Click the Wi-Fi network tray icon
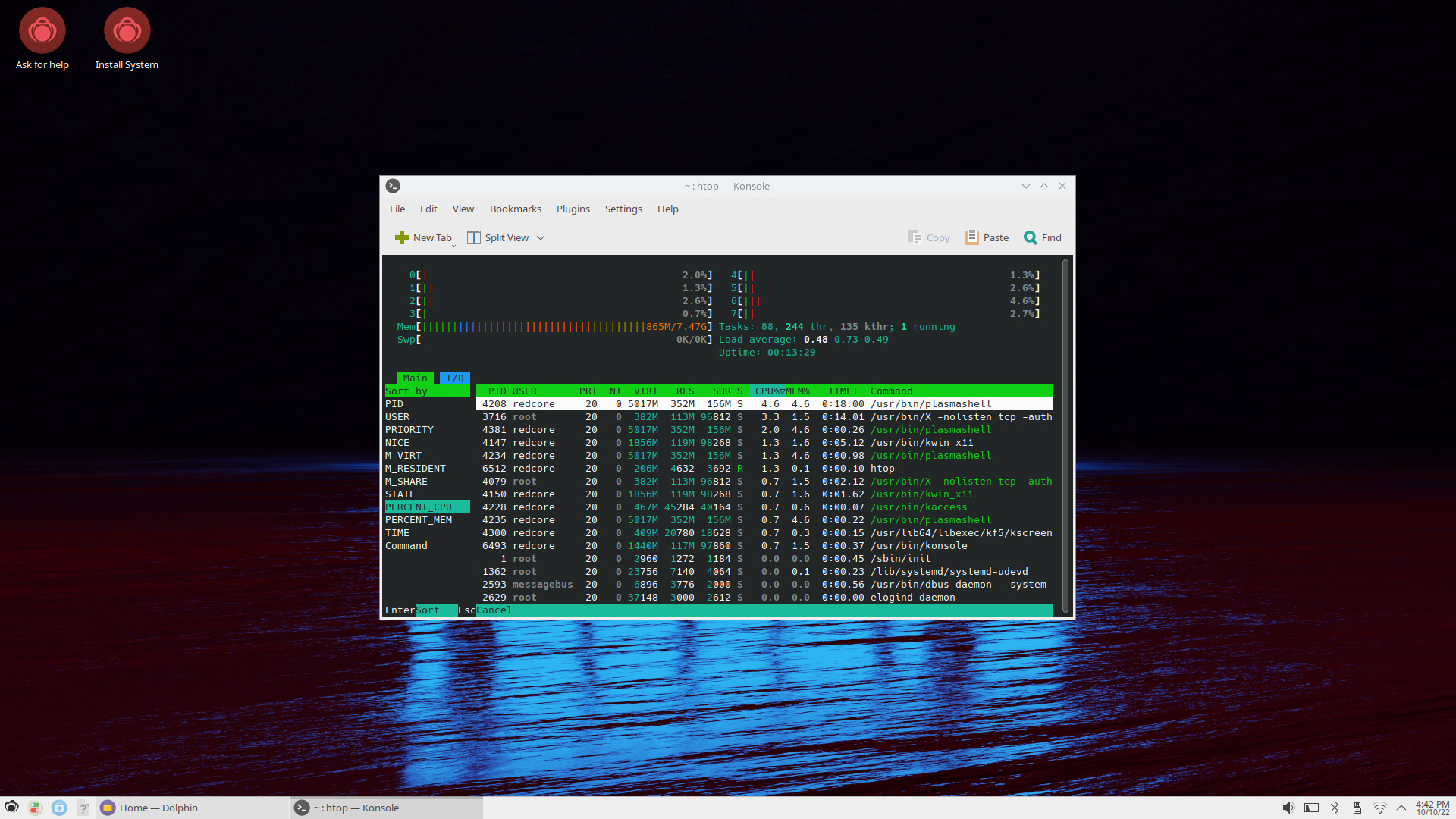This screenshot has height=819, width=1456. pos(1380,808)
